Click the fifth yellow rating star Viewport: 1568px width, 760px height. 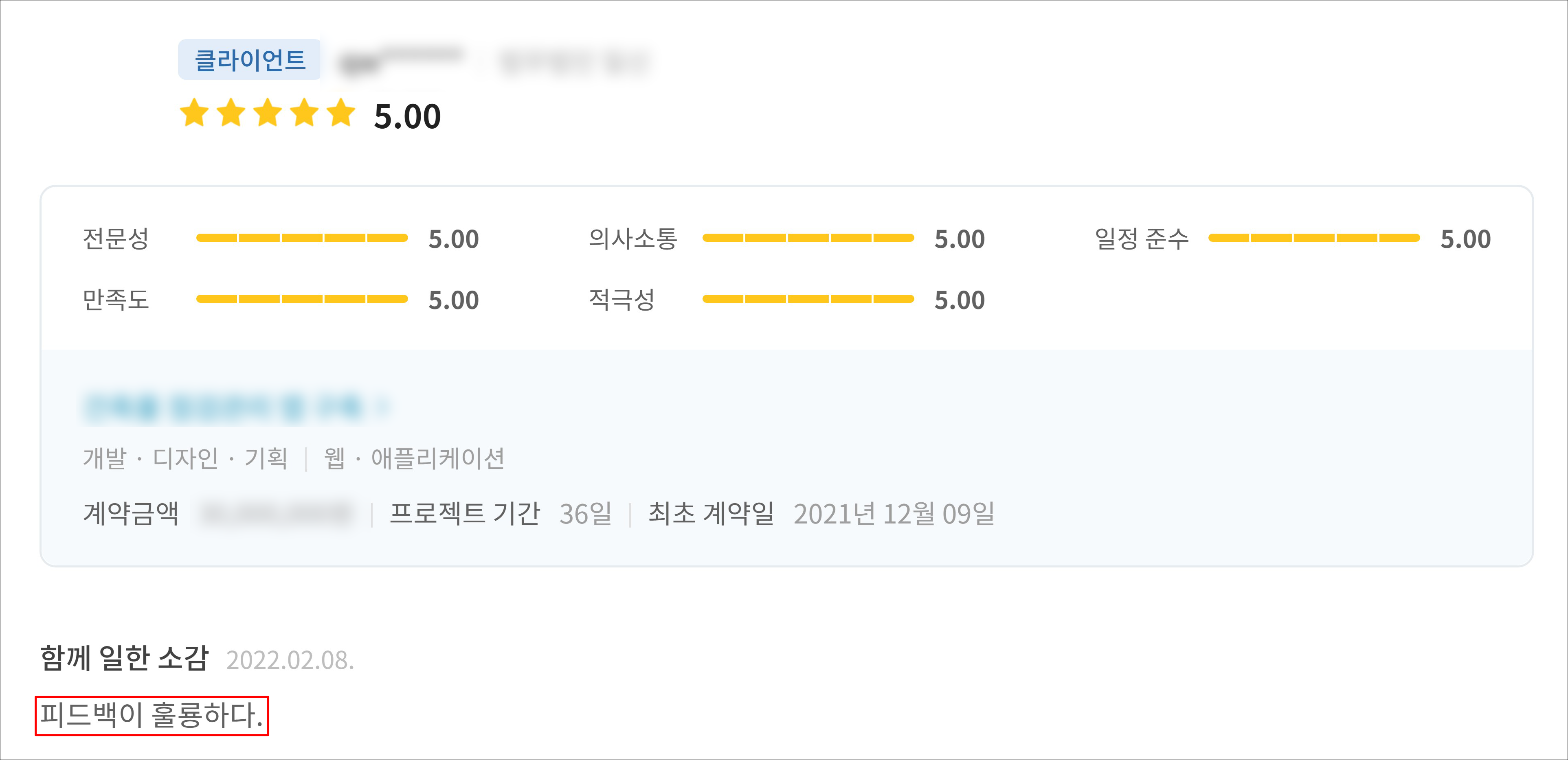click(x=341, y=113)
